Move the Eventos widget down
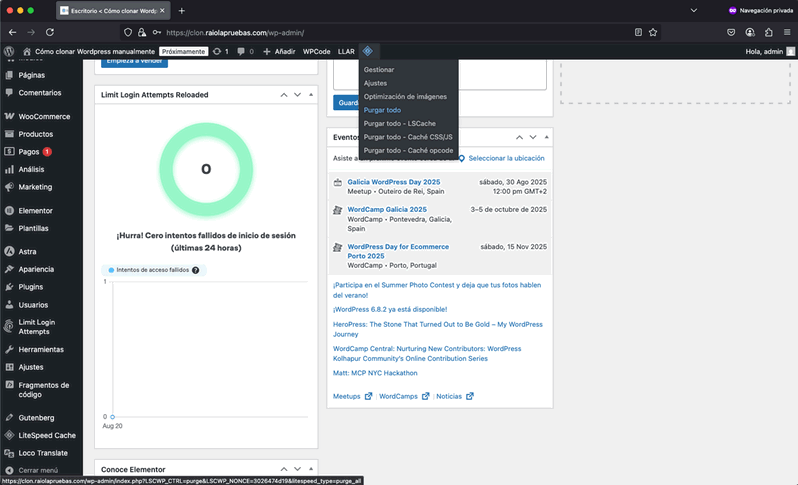 point(533,137)
